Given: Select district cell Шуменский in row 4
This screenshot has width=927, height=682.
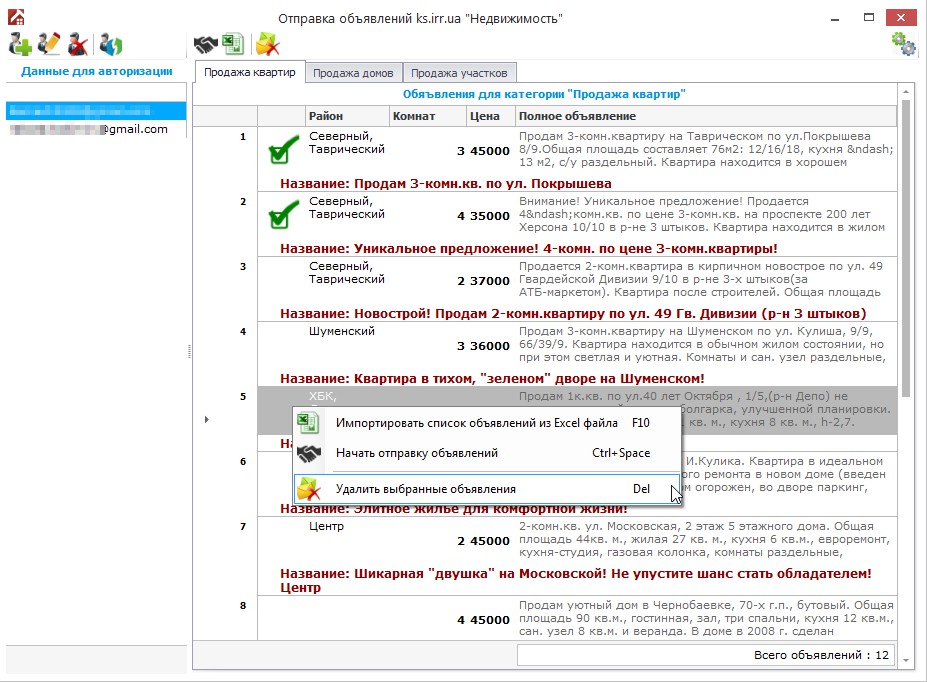Looking at the screenshot, I should tap(342, 332).
